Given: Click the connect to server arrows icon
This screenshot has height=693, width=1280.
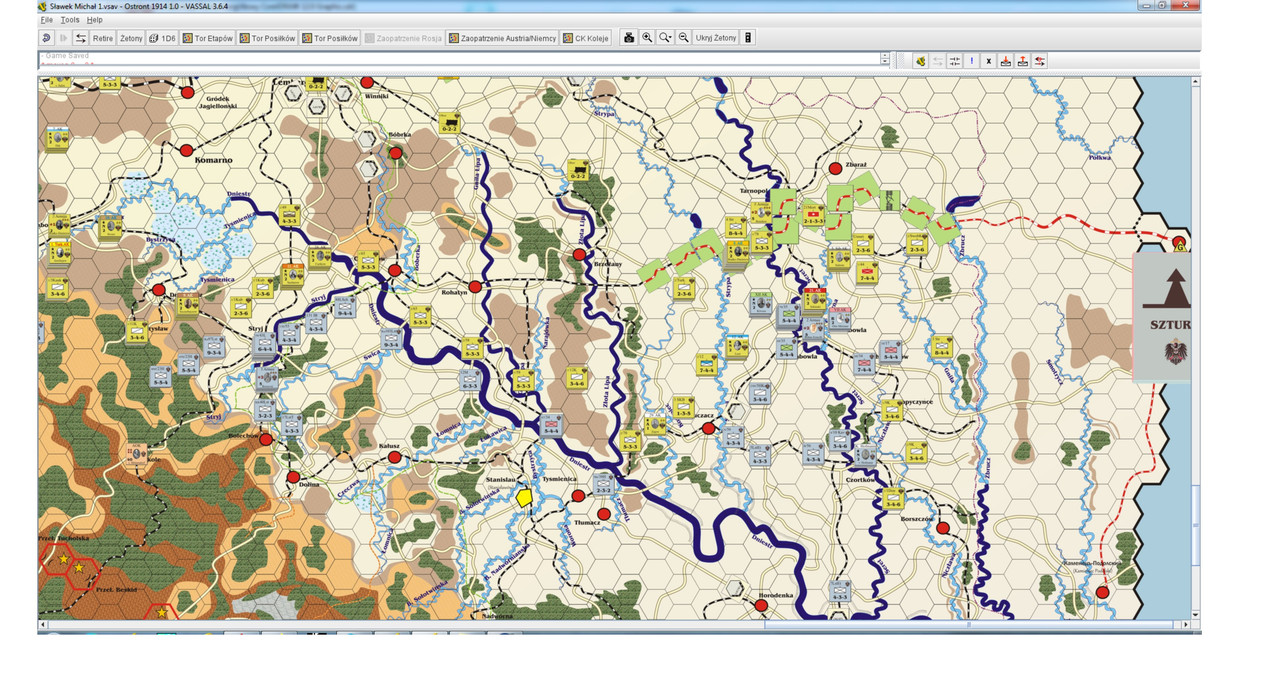Looking at the screenshot, I should pos(81,38).
